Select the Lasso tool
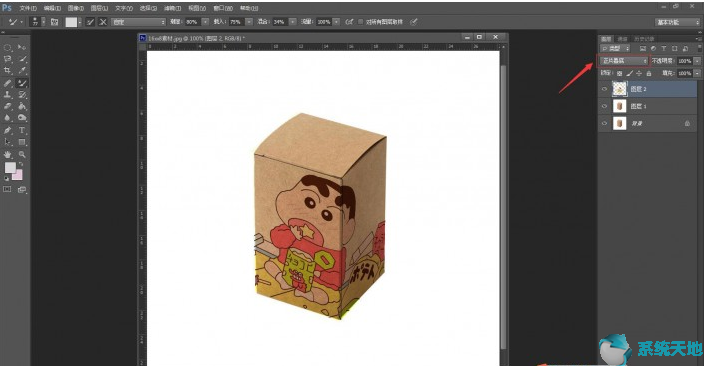The image size is (704, 366). point(8,59)
